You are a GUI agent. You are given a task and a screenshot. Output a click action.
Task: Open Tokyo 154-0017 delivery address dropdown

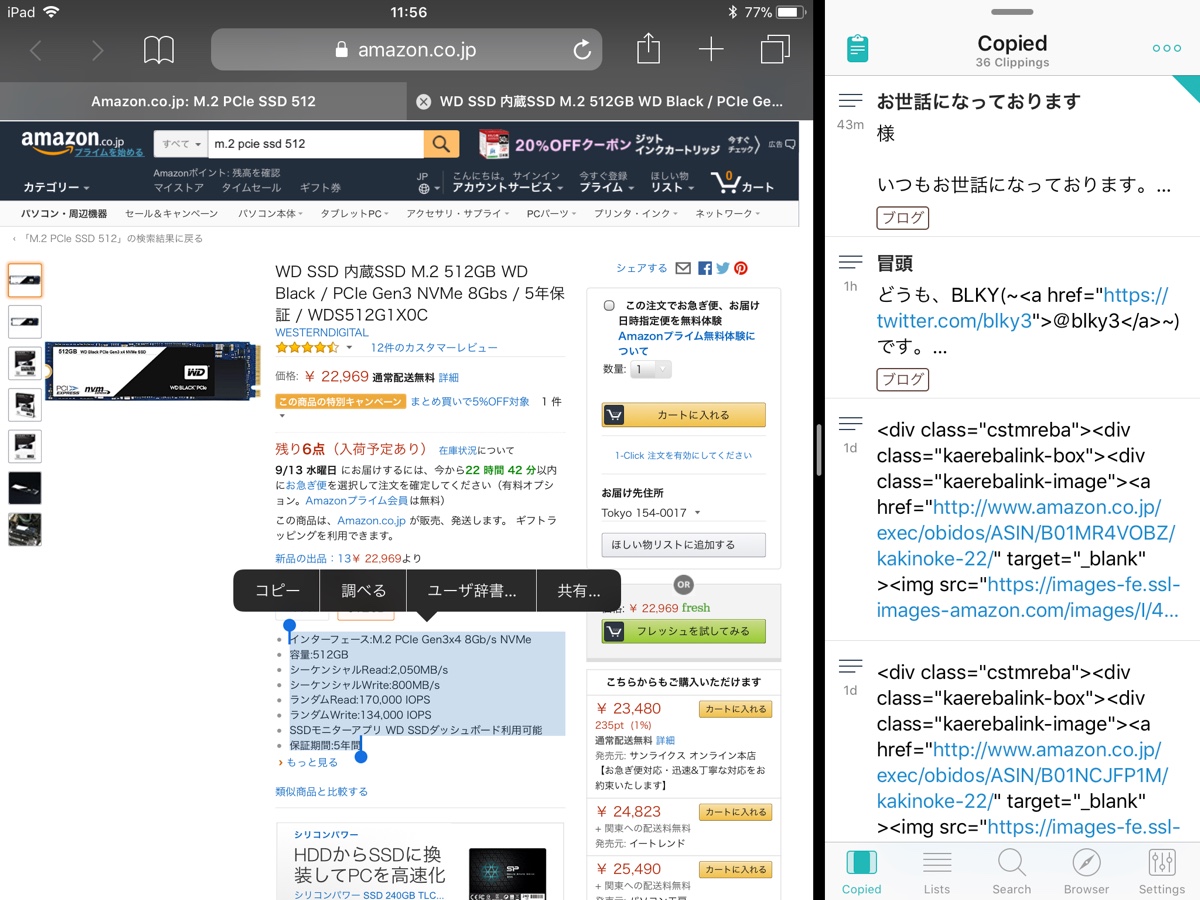[650, 513]
